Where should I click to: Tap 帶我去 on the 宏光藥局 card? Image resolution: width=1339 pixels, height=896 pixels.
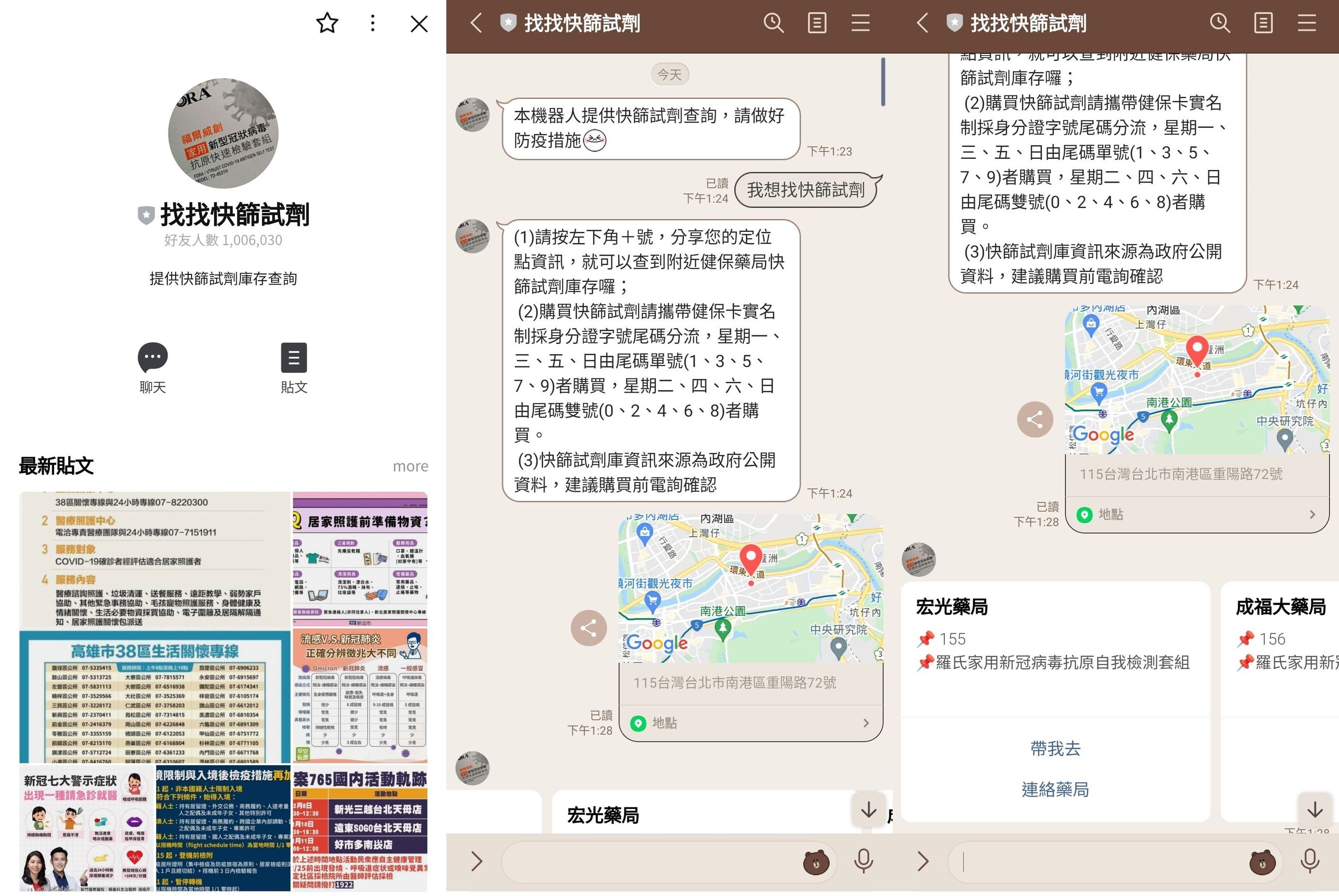[1055, 748]
